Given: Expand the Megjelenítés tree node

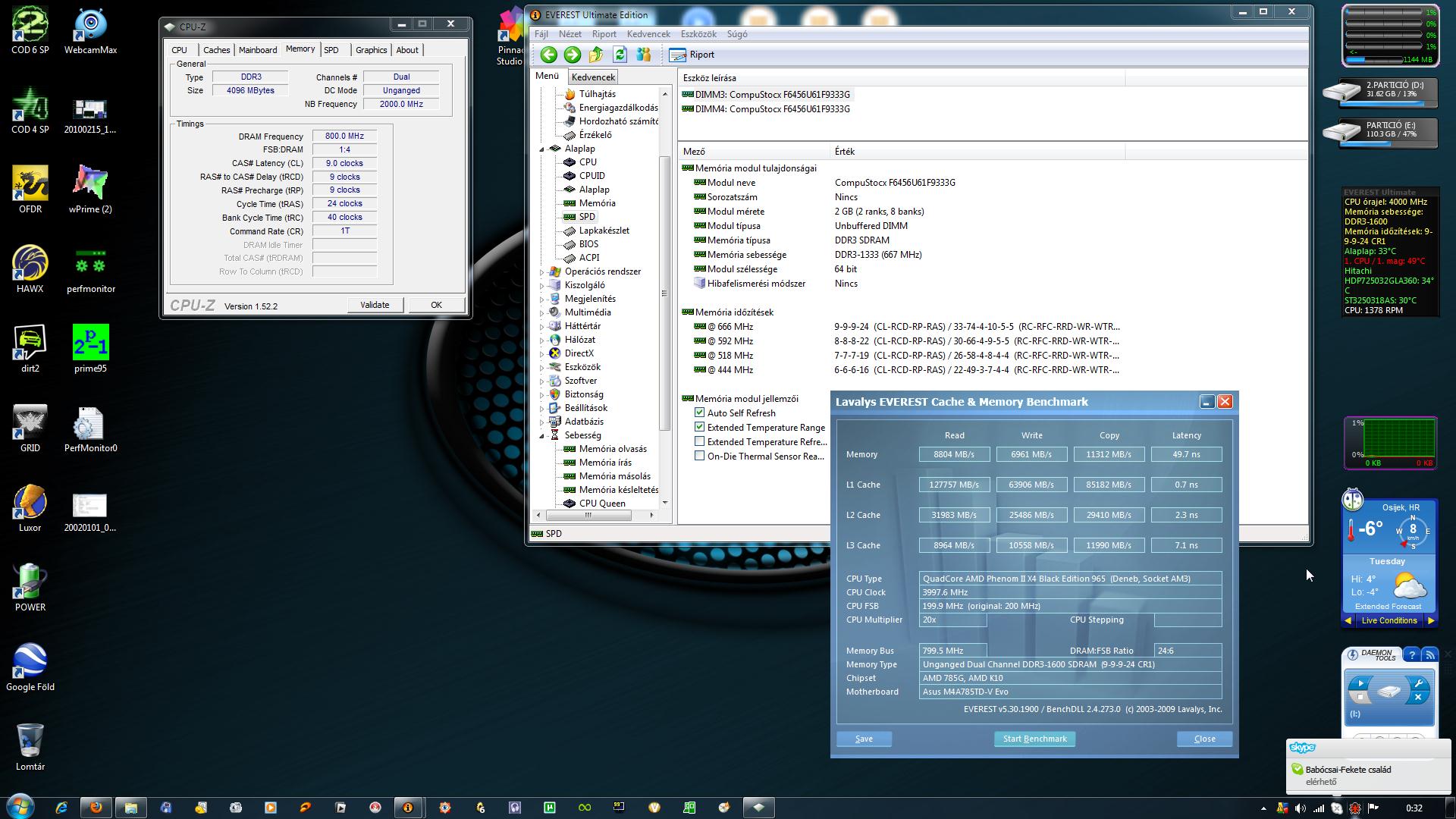Looking at the screenshot, I should pyautogui.click(x=542, y=300).
